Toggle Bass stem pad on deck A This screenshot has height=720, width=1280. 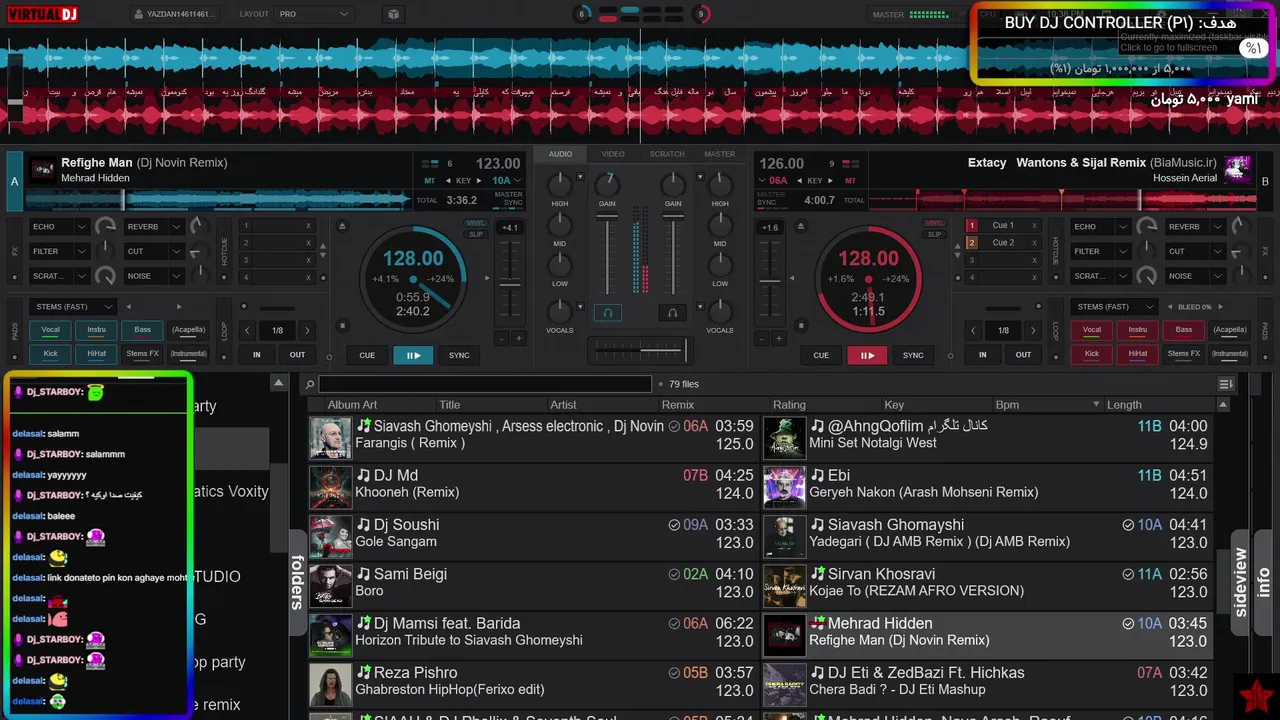(142, 330)
